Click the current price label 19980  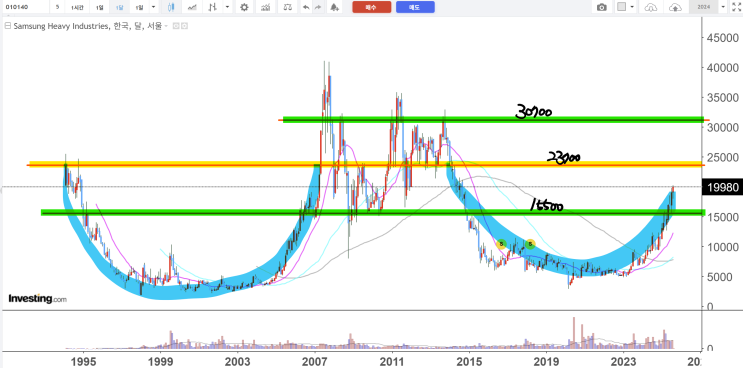pos(723,187)
